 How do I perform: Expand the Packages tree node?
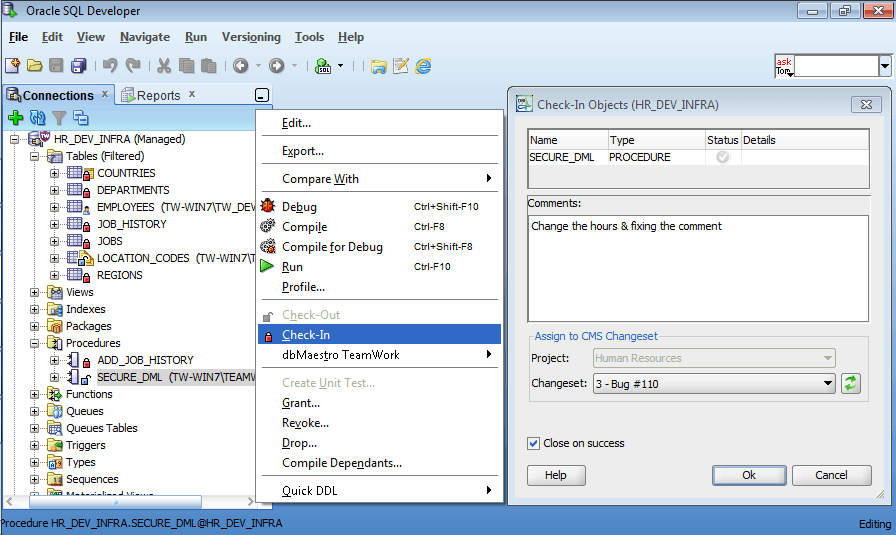pyautogui.click(x=35, y=326)
